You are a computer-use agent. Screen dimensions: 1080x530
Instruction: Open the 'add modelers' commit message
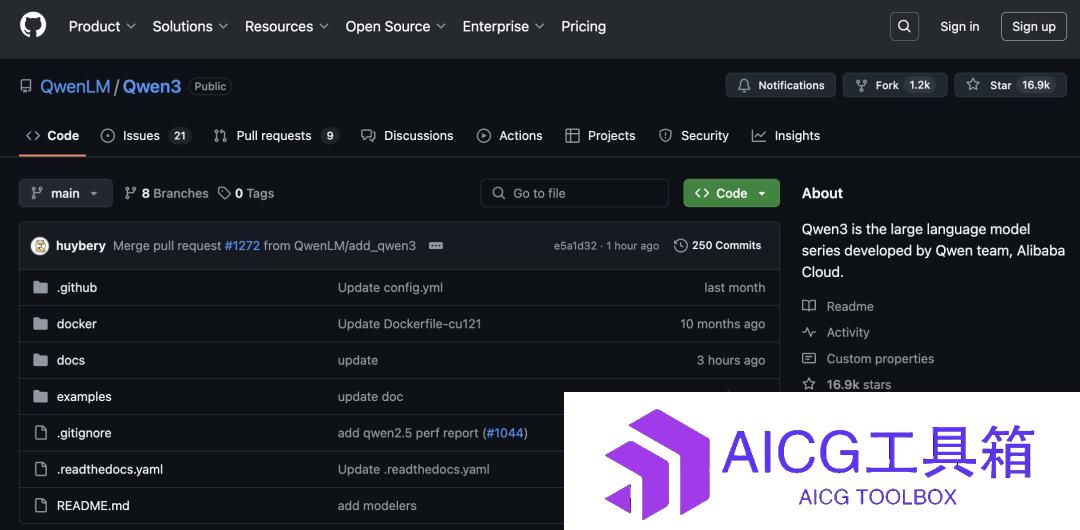[x=377, y=506]
